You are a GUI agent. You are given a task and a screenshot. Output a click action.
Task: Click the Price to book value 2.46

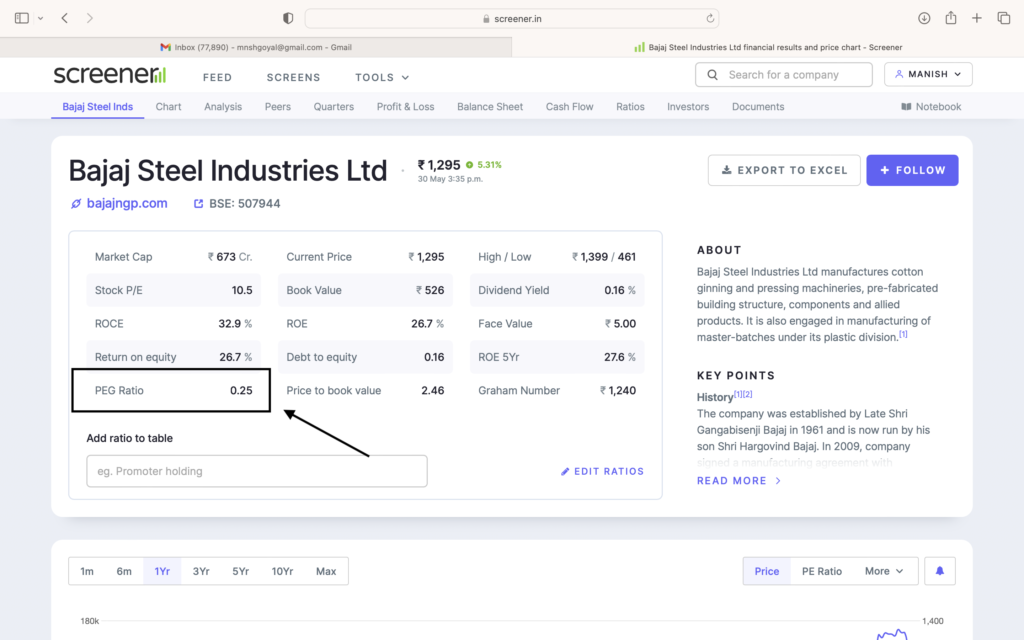(x=432, y=391)
